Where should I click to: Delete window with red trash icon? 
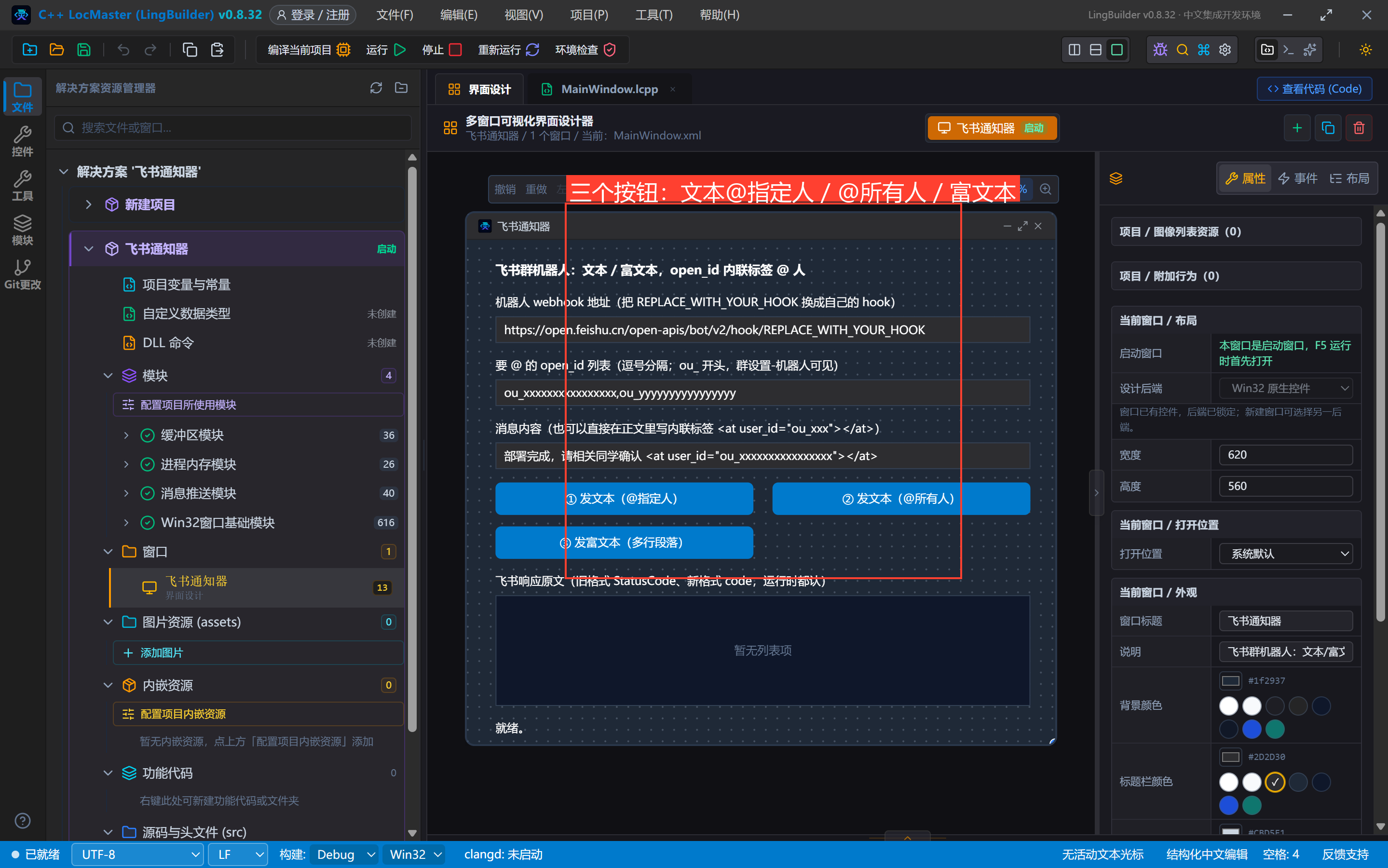click(1359, 127)
